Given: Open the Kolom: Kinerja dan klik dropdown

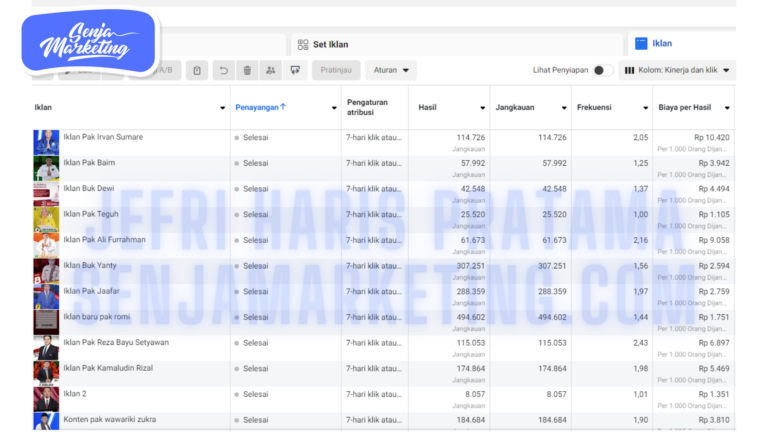Looking at the screenshot, I should coord(676,71).
